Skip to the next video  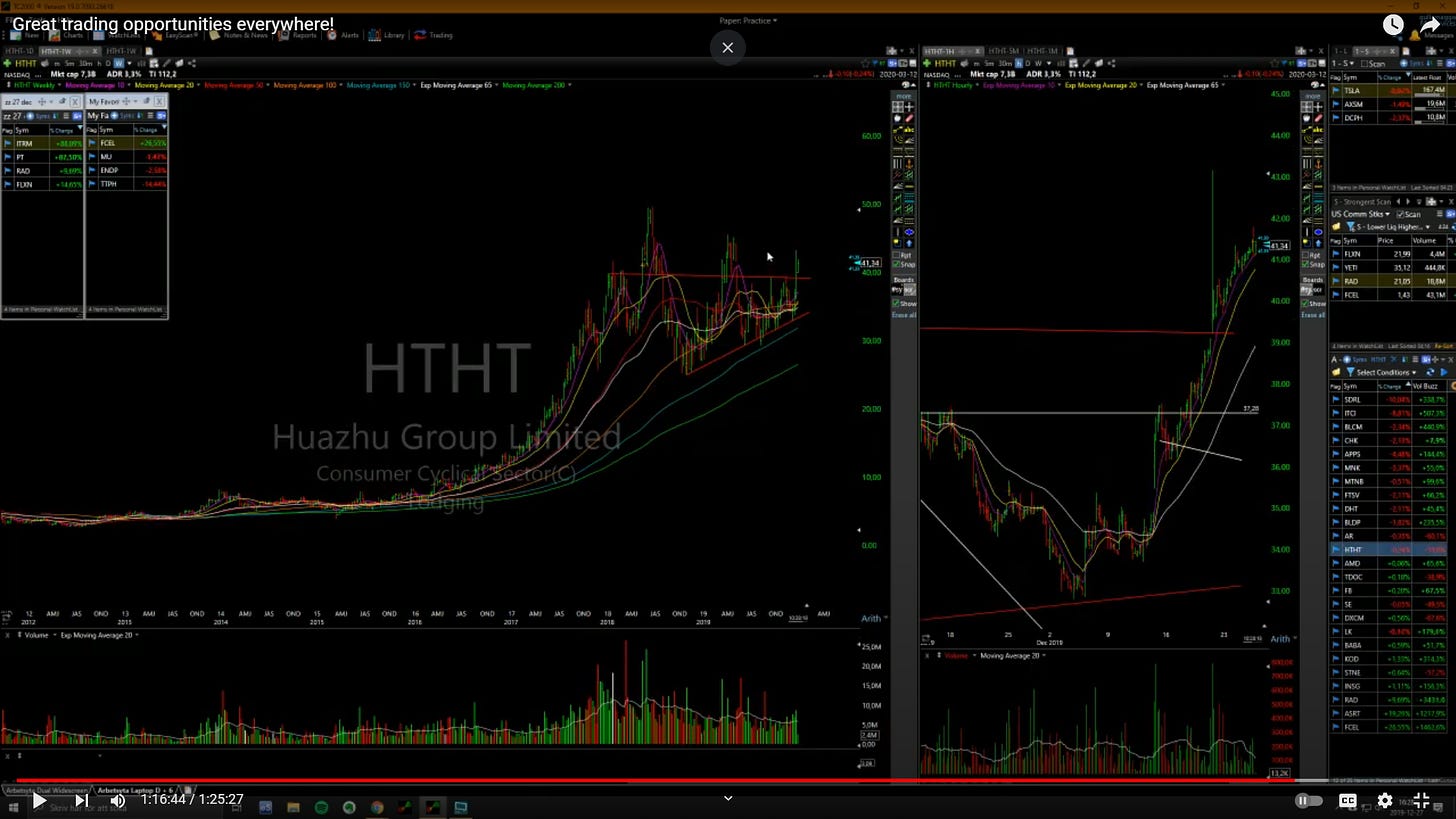[x=82, y=800]
